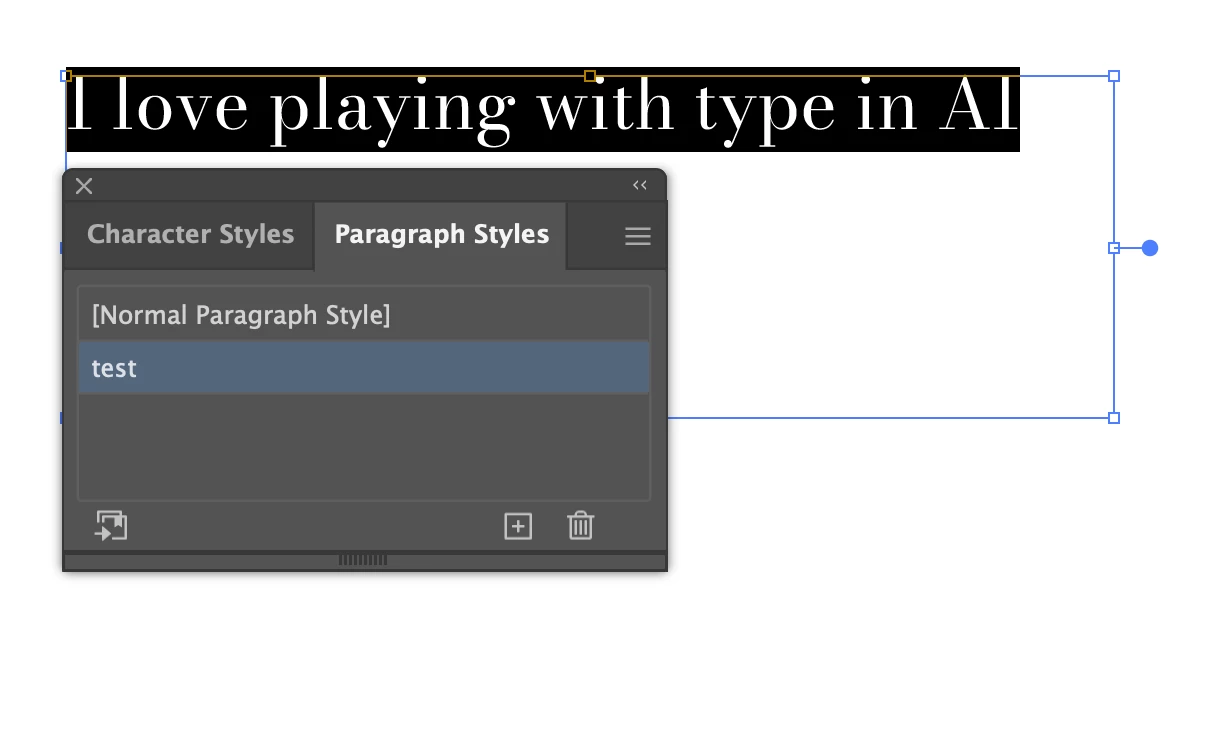Screen dimensions: 1220x748
Task: Click the top-center handle of the text frame
Action: [590, 76]
